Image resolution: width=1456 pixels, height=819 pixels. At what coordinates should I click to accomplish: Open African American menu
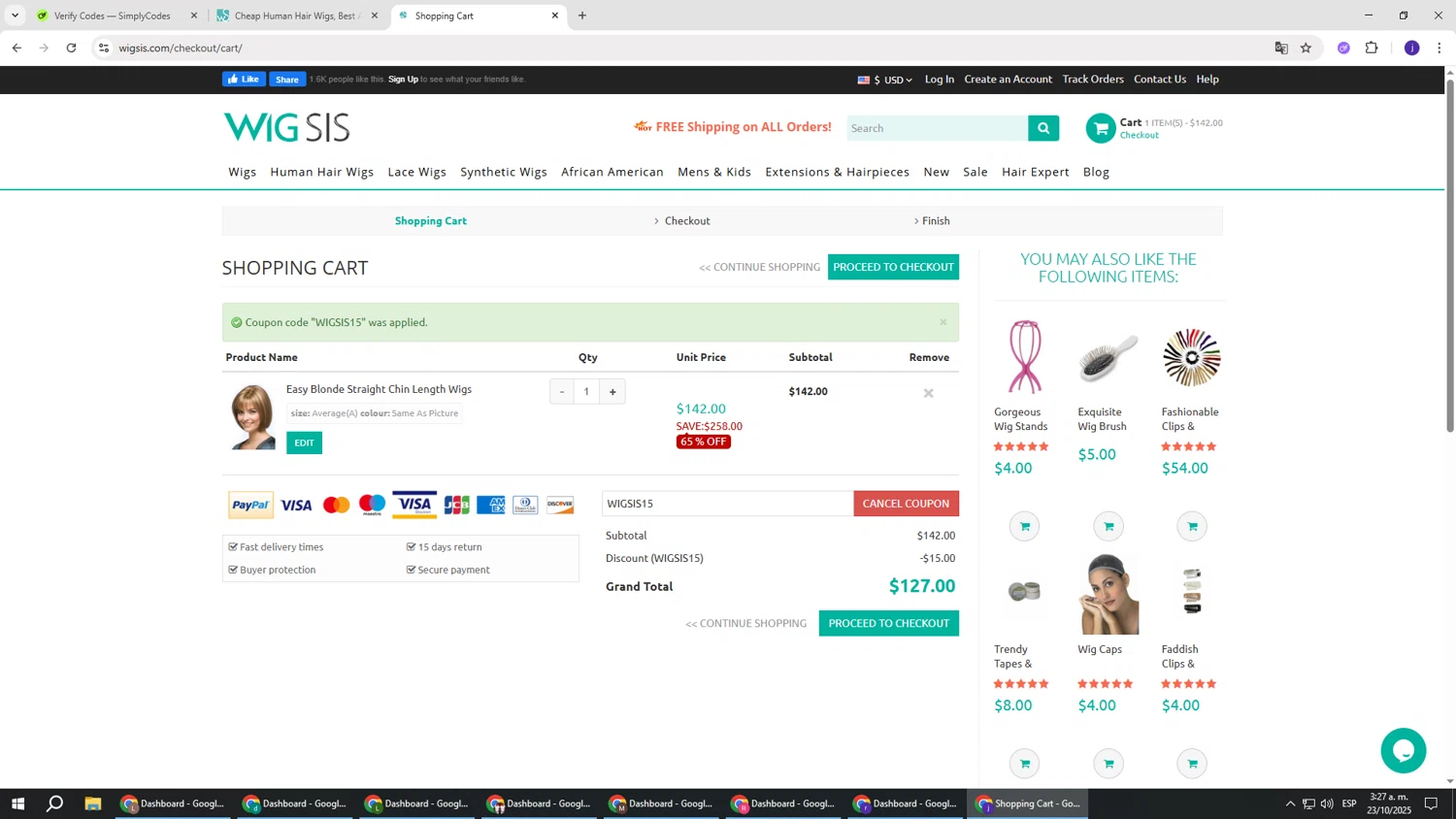pyautogui.click(x=612, y=172)
